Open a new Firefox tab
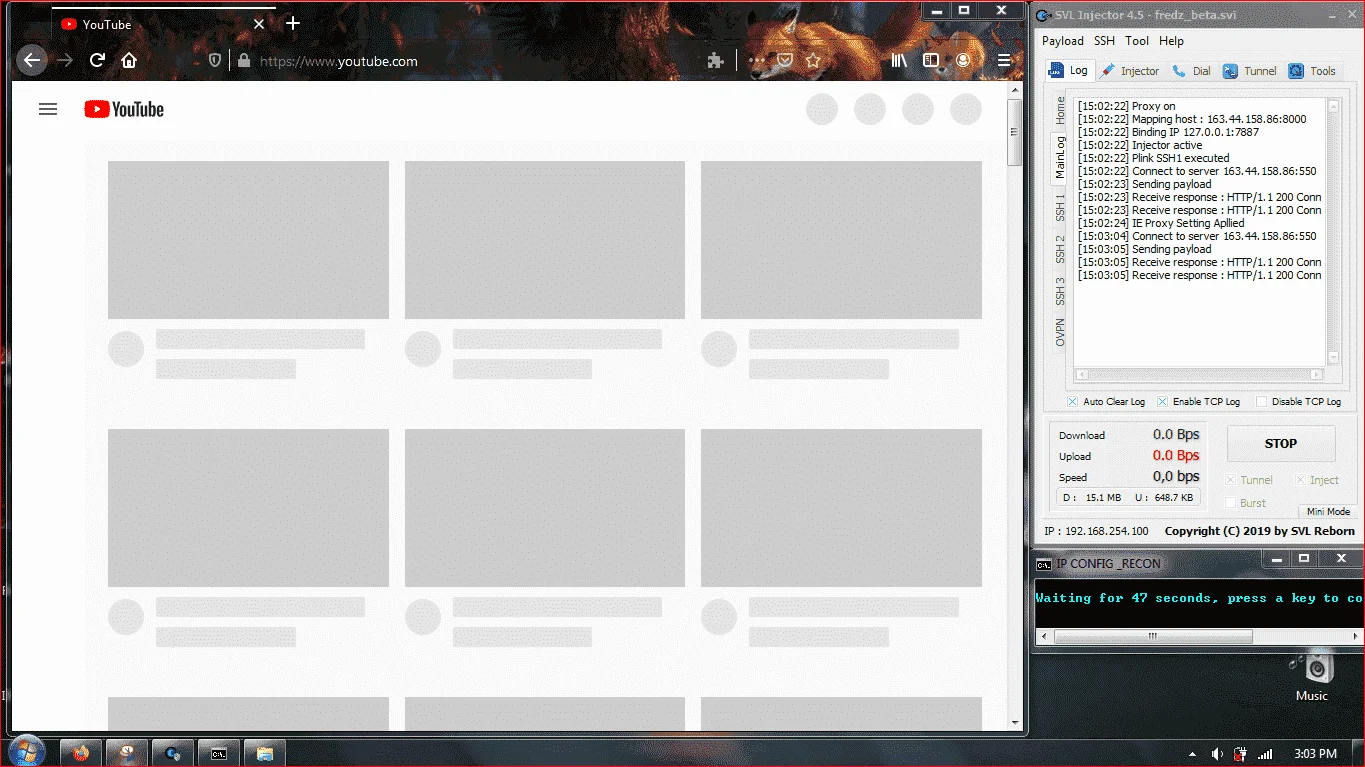 click(293, 23)
